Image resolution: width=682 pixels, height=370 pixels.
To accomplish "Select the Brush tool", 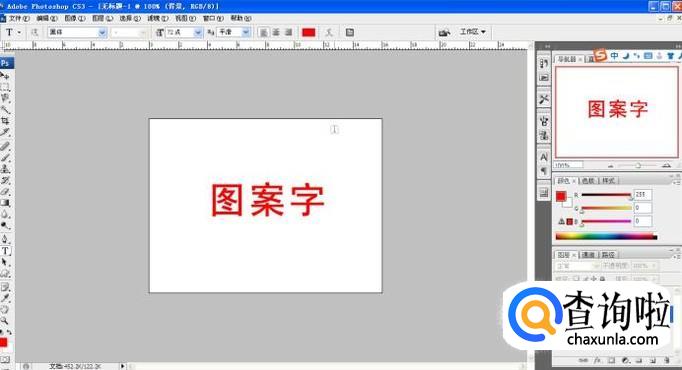I will pyautogui.click(x=5, y=157).
